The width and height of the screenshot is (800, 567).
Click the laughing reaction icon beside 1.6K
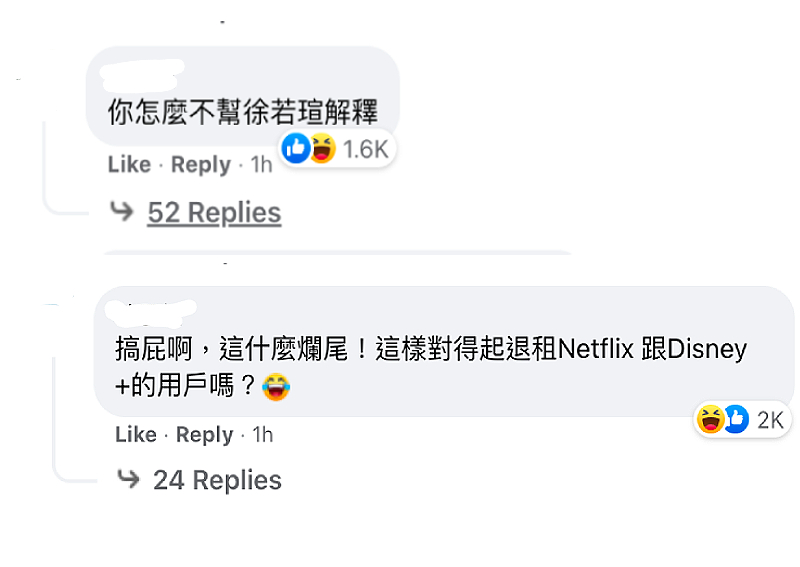point(320,149)
